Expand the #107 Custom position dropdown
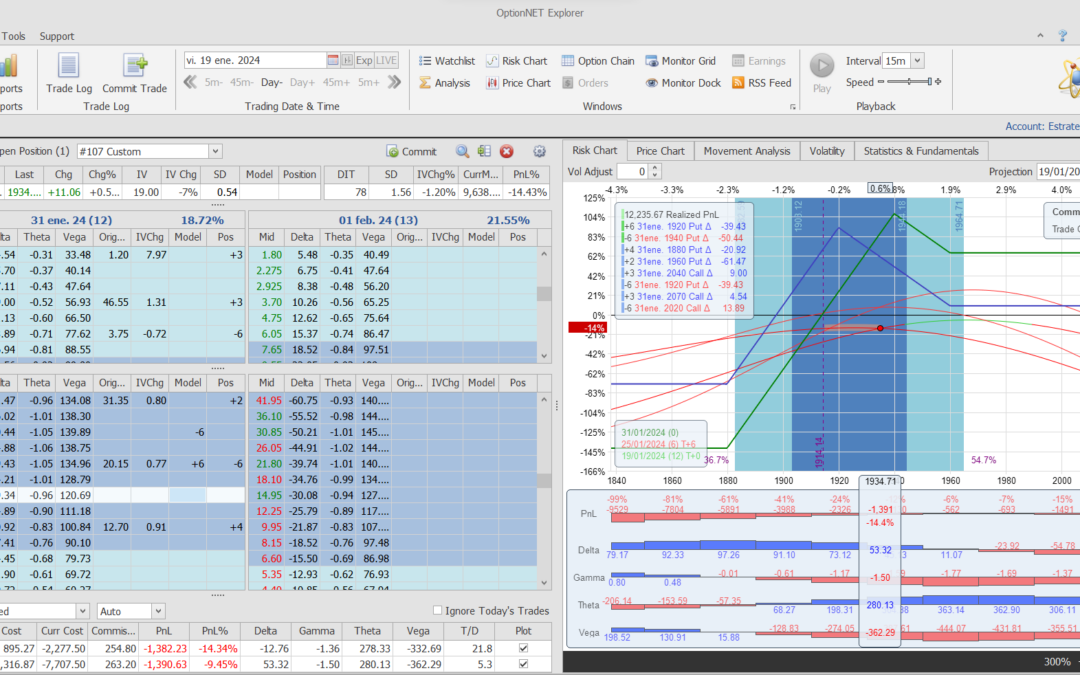 click(215, 151)
